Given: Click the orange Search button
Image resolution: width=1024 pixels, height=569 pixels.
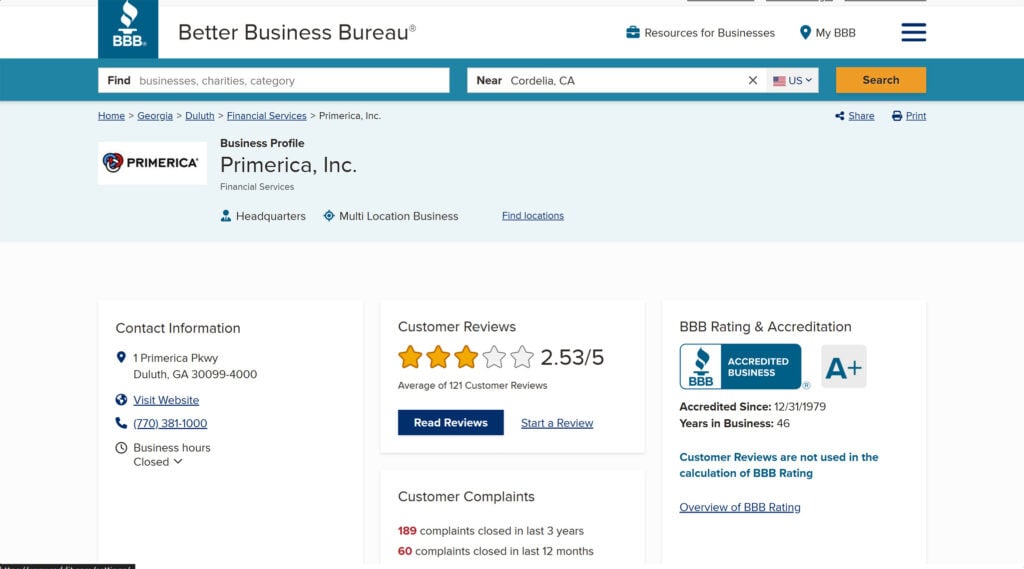Looking at the screenshot, I should (x=880, y=80).
